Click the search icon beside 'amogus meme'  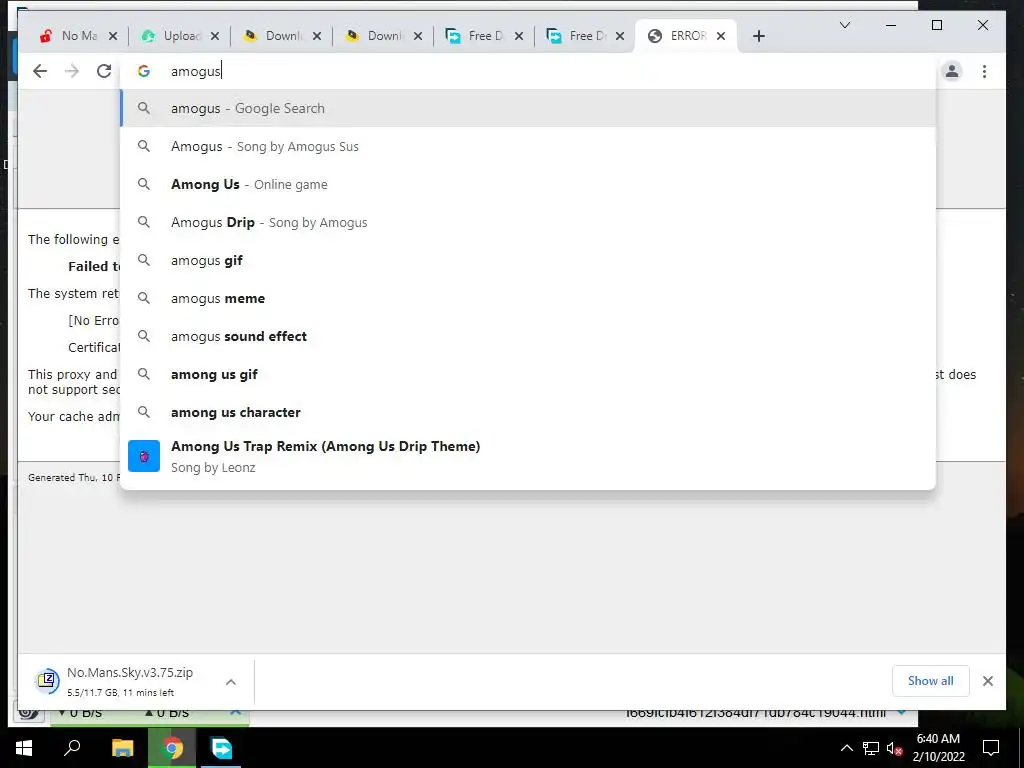coord(144,298)
